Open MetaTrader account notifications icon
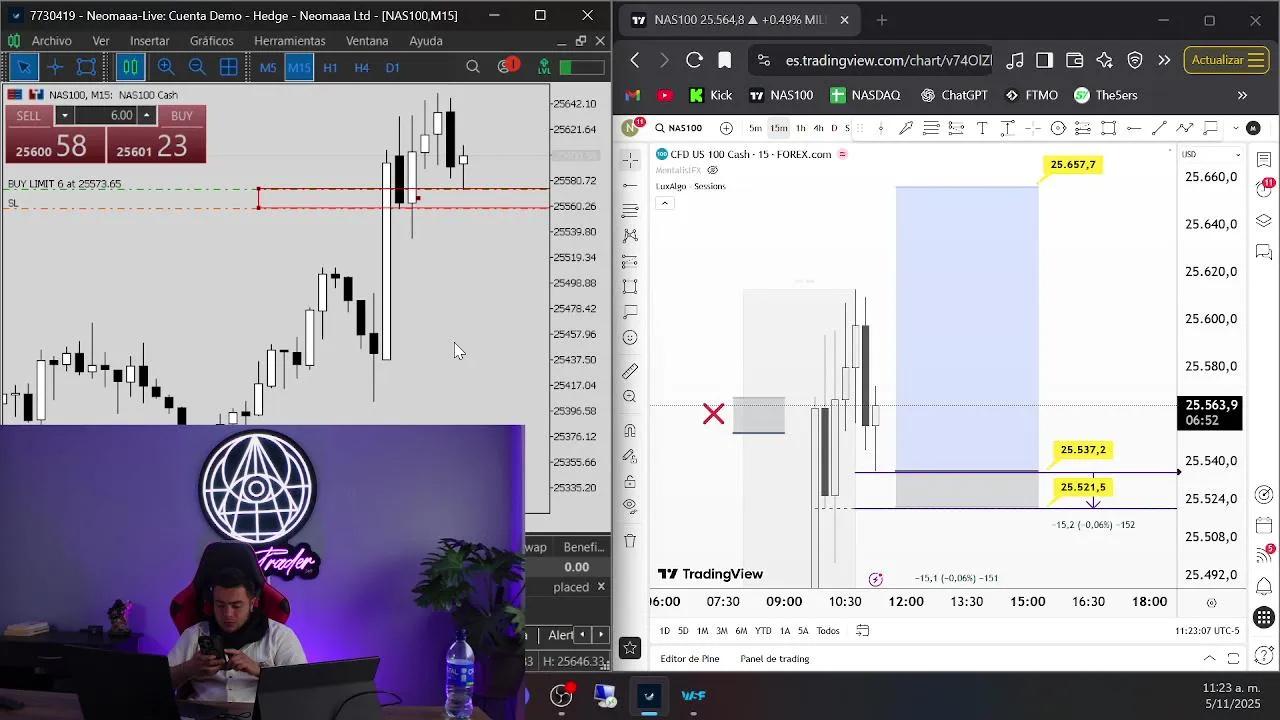This screenshot has width=1280, height=720. pyautogui.click(x=508, y=67)
